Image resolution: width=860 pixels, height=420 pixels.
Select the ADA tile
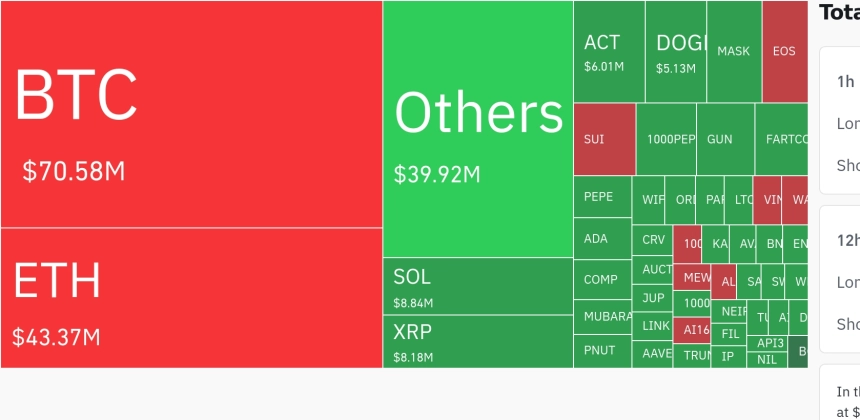pos(603,239)
